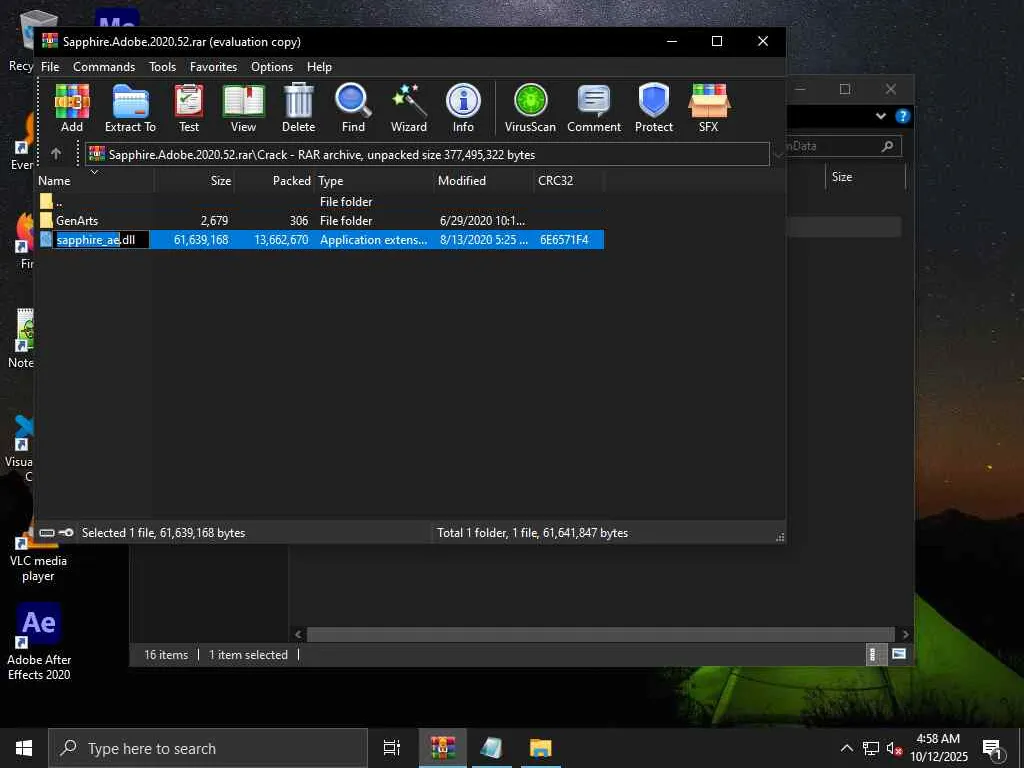Click the key password icon in status bar
This screenshot has height=768, width=1024.
click(66, 533)
